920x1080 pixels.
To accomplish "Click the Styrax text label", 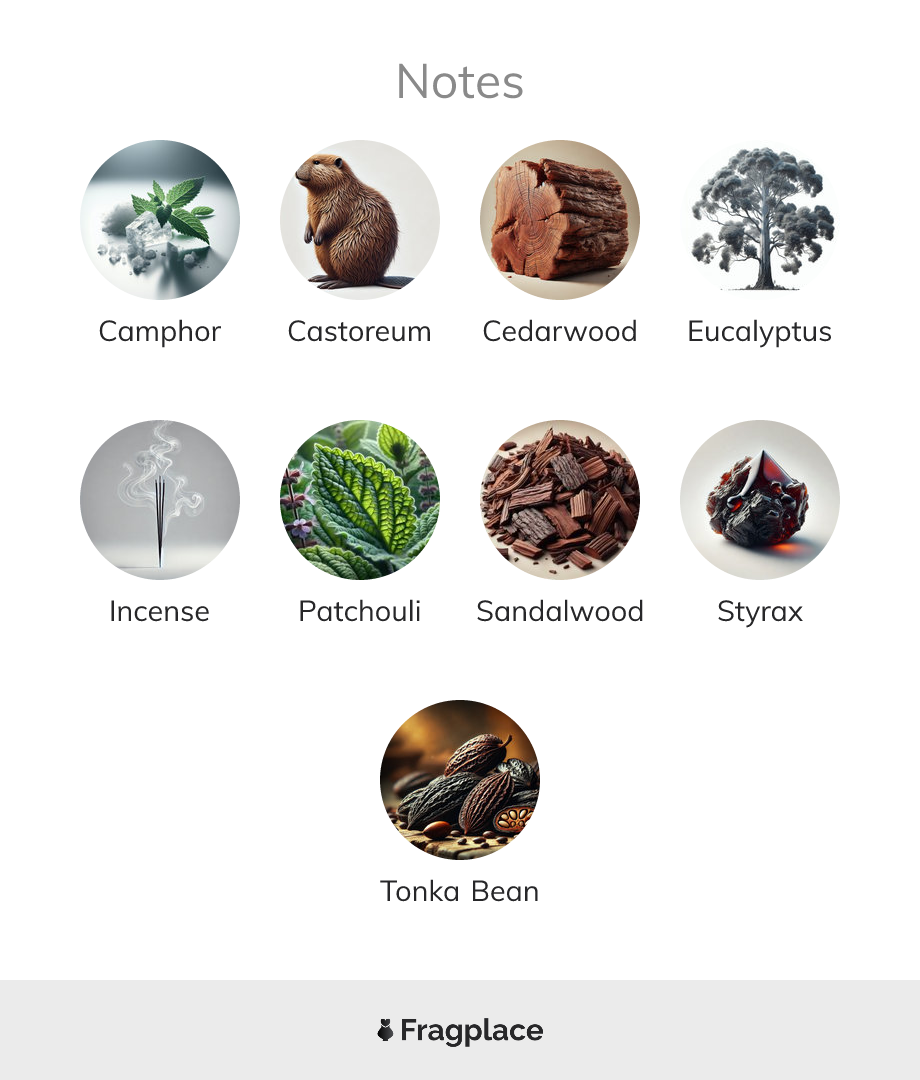I will pyautogui.click(x=760, y=612).
